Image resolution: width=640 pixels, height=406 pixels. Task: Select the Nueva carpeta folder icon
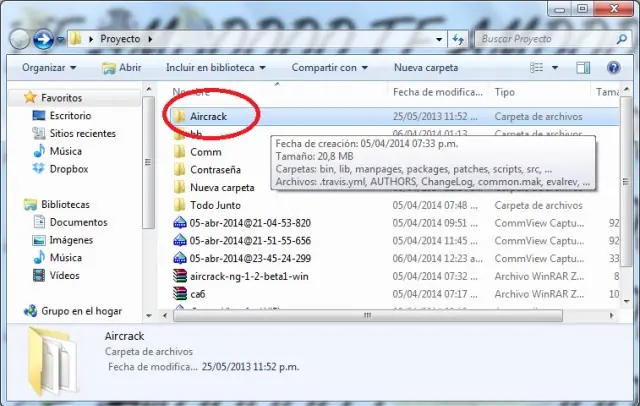179,187
